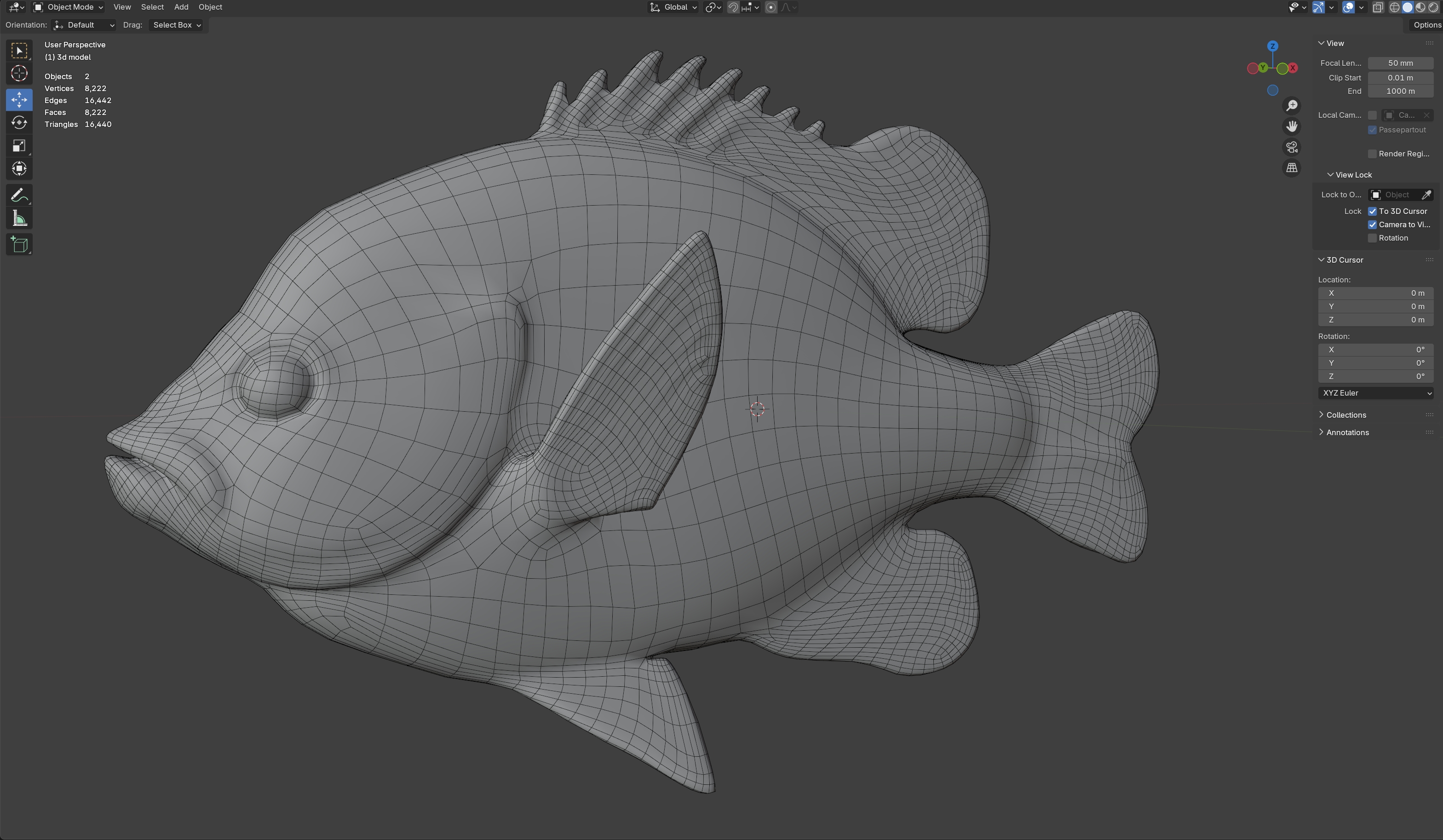Expand the Collections panel
Screen dimensions: 1443x840
(1345, 415)
